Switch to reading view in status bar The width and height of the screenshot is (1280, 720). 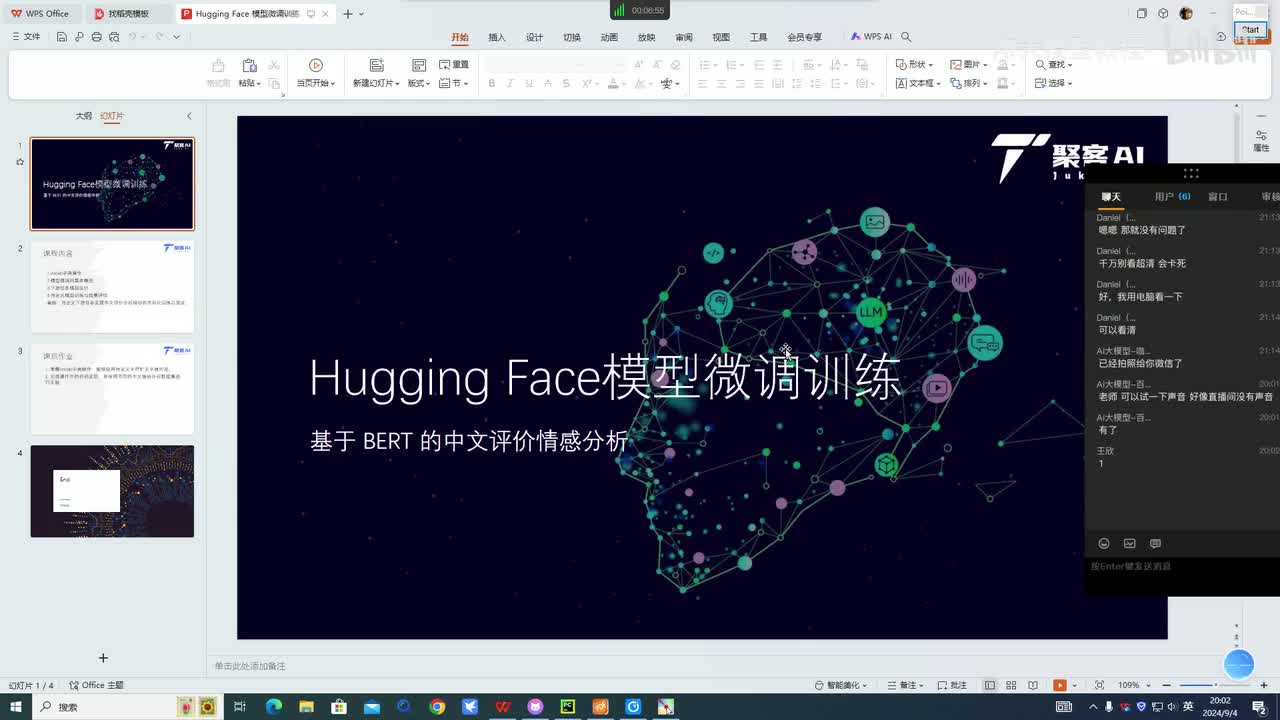1033,685
